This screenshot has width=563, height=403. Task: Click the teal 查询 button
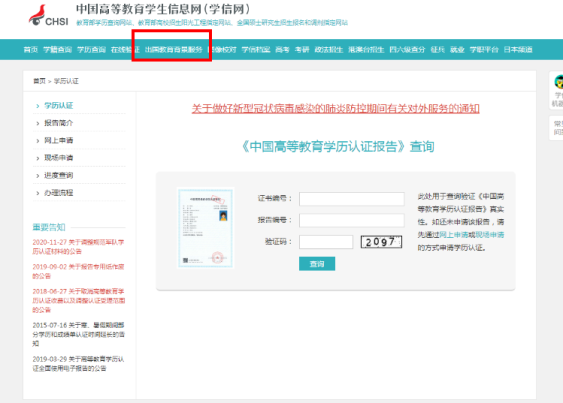(x=317, y=264)
